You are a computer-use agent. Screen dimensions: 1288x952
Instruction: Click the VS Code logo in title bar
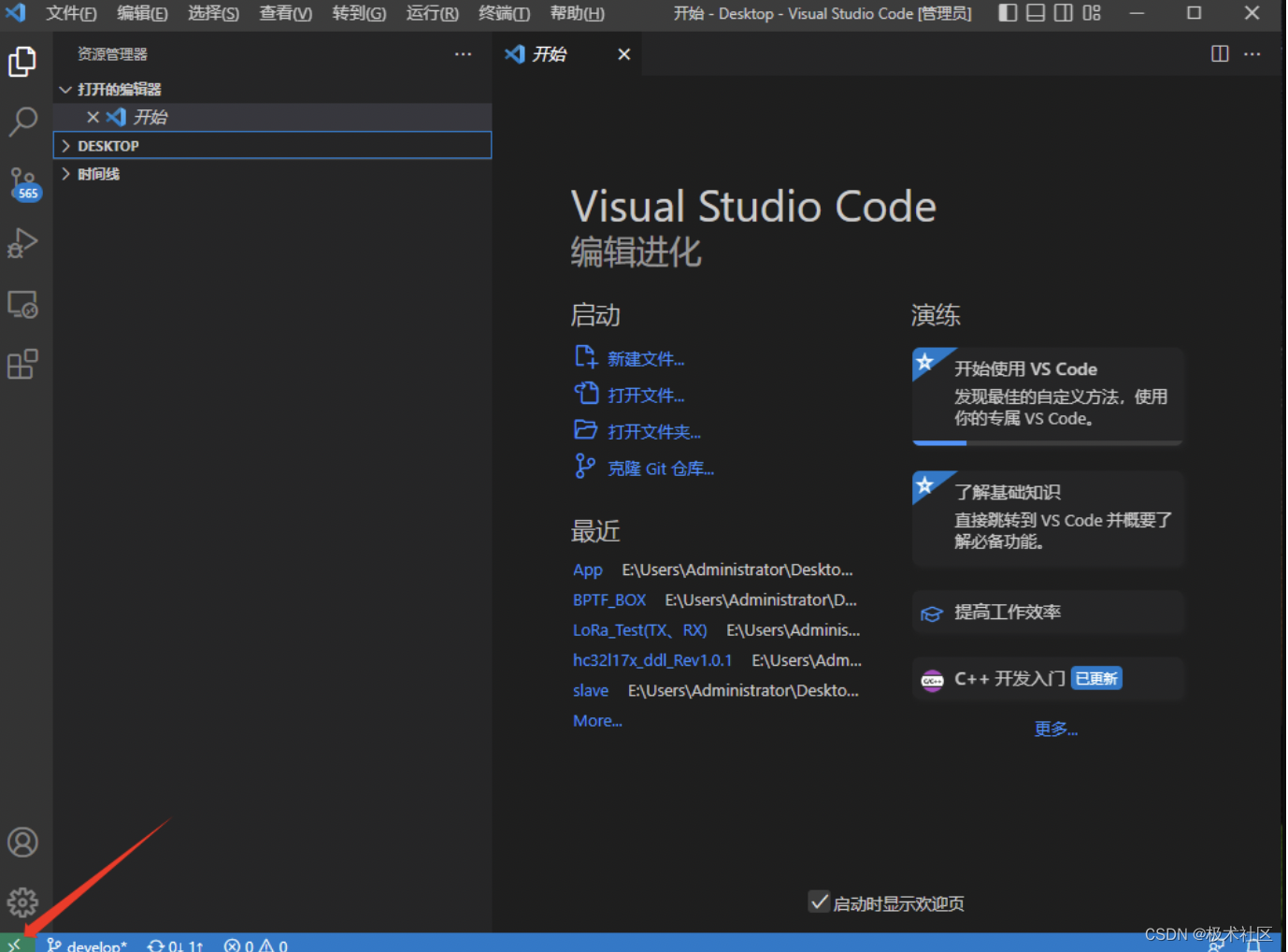[x=16, y=13]
